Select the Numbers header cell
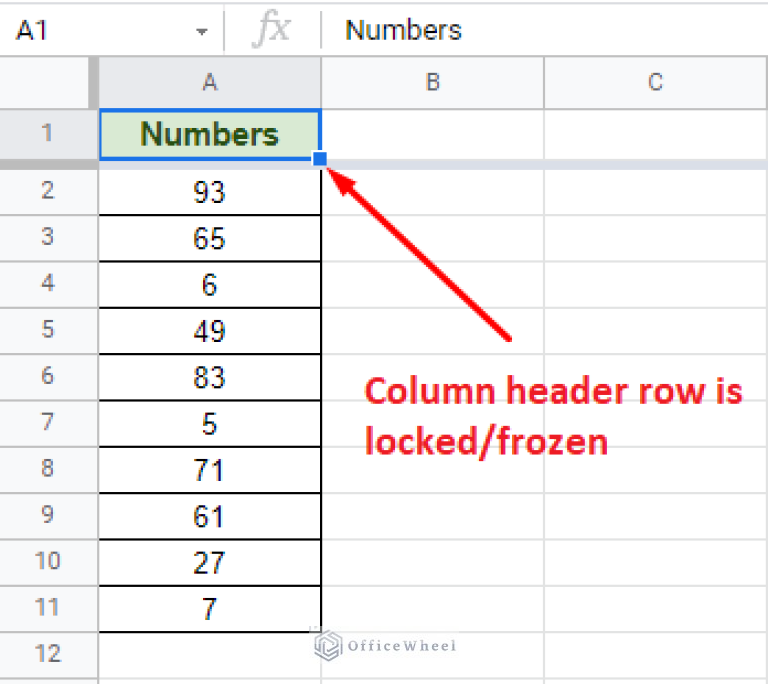 click(210, 134)
